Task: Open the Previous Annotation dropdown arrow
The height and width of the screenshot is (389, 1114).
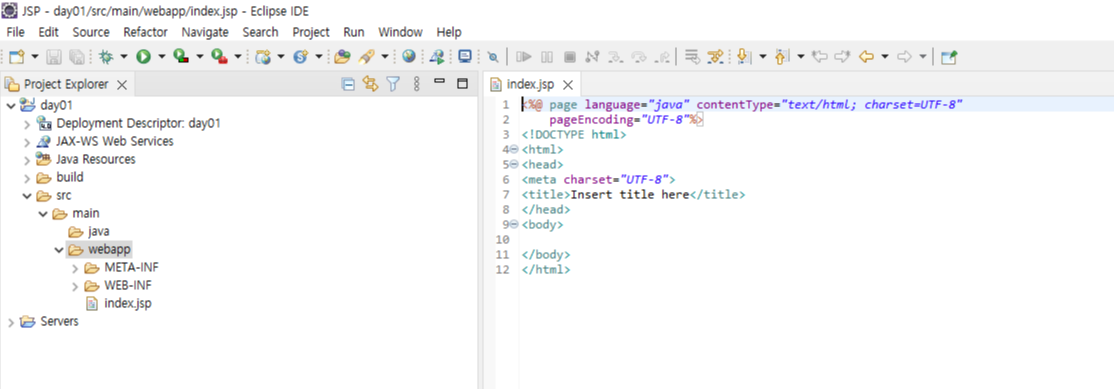Action: (x=800, y=57)
